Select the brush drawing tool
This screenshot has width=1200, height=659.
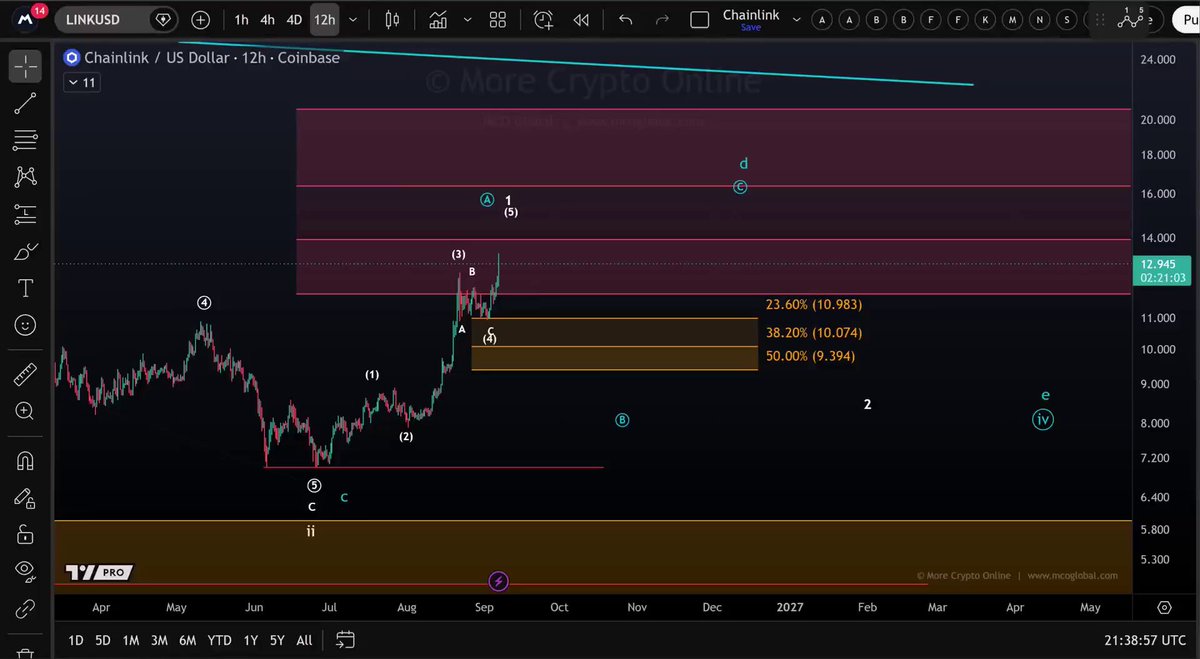26,252
